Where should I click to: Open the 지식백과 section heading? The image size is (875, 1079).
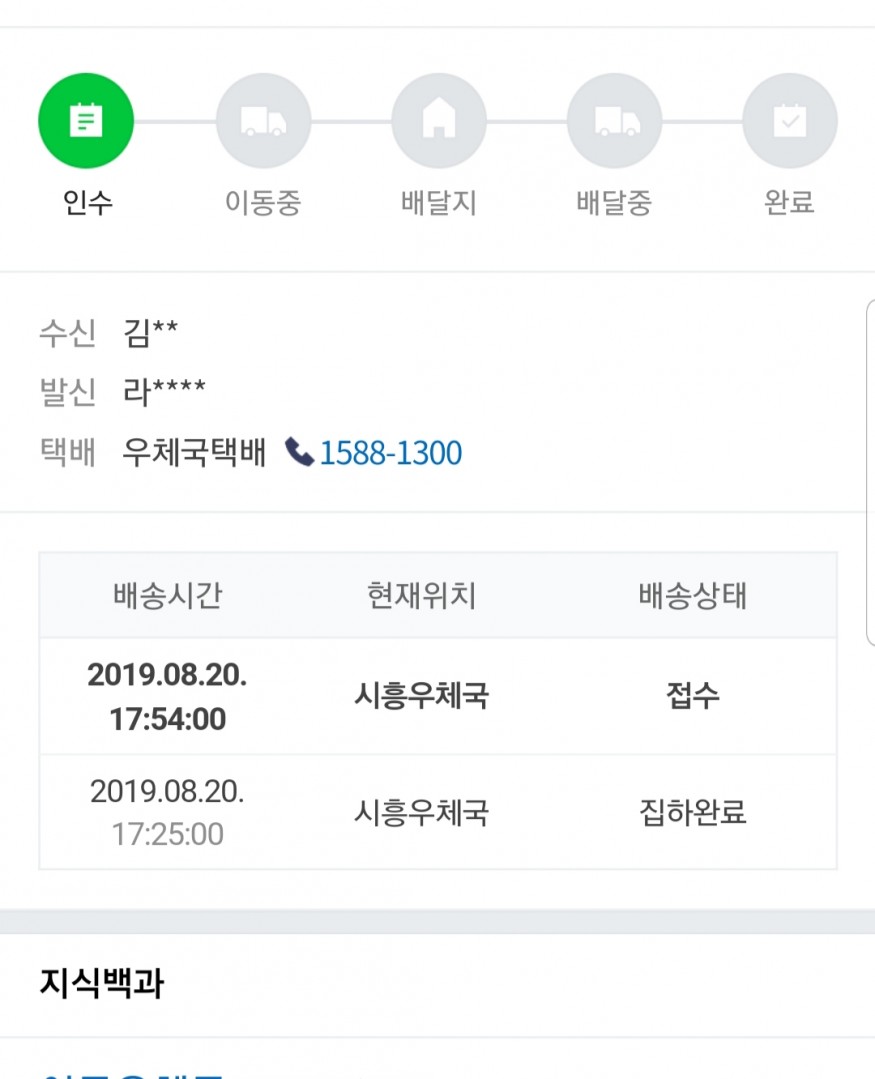(102, 983)
